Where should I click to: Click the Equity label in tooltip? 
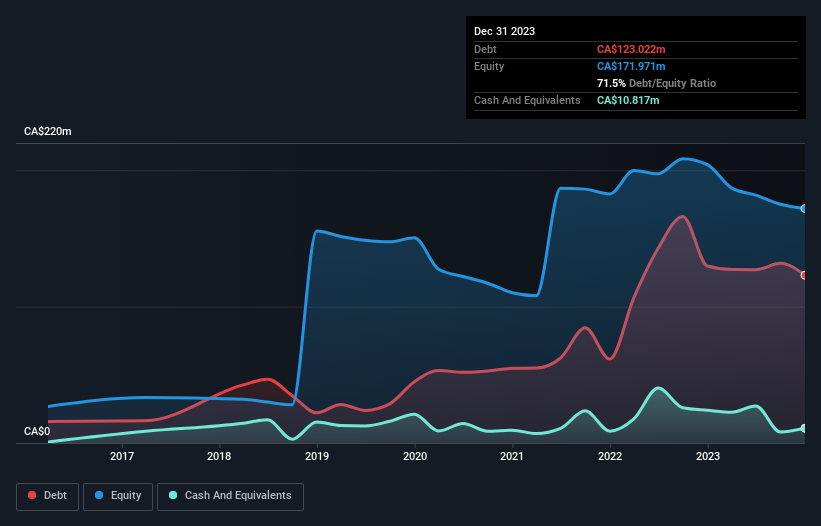pyautogui.click(x=489, y=66)
